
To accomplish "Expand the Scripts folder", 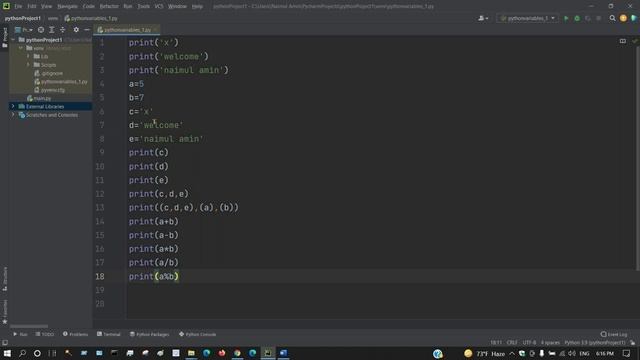I will pos(28,65).
